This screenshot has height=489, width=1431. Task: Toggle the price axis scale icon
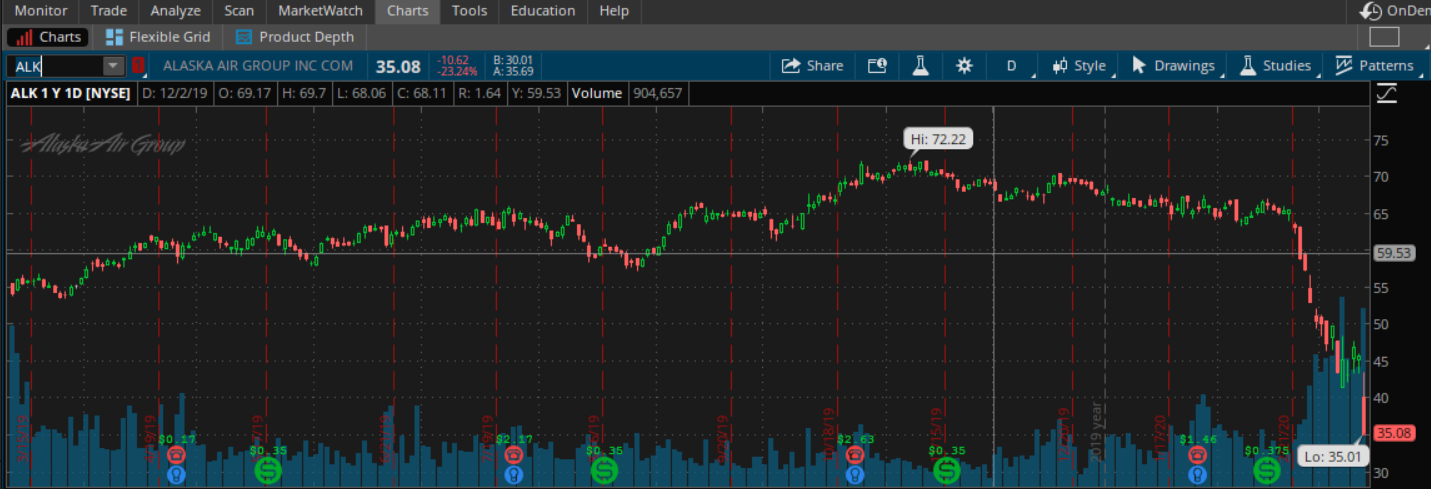(1387, 93)
